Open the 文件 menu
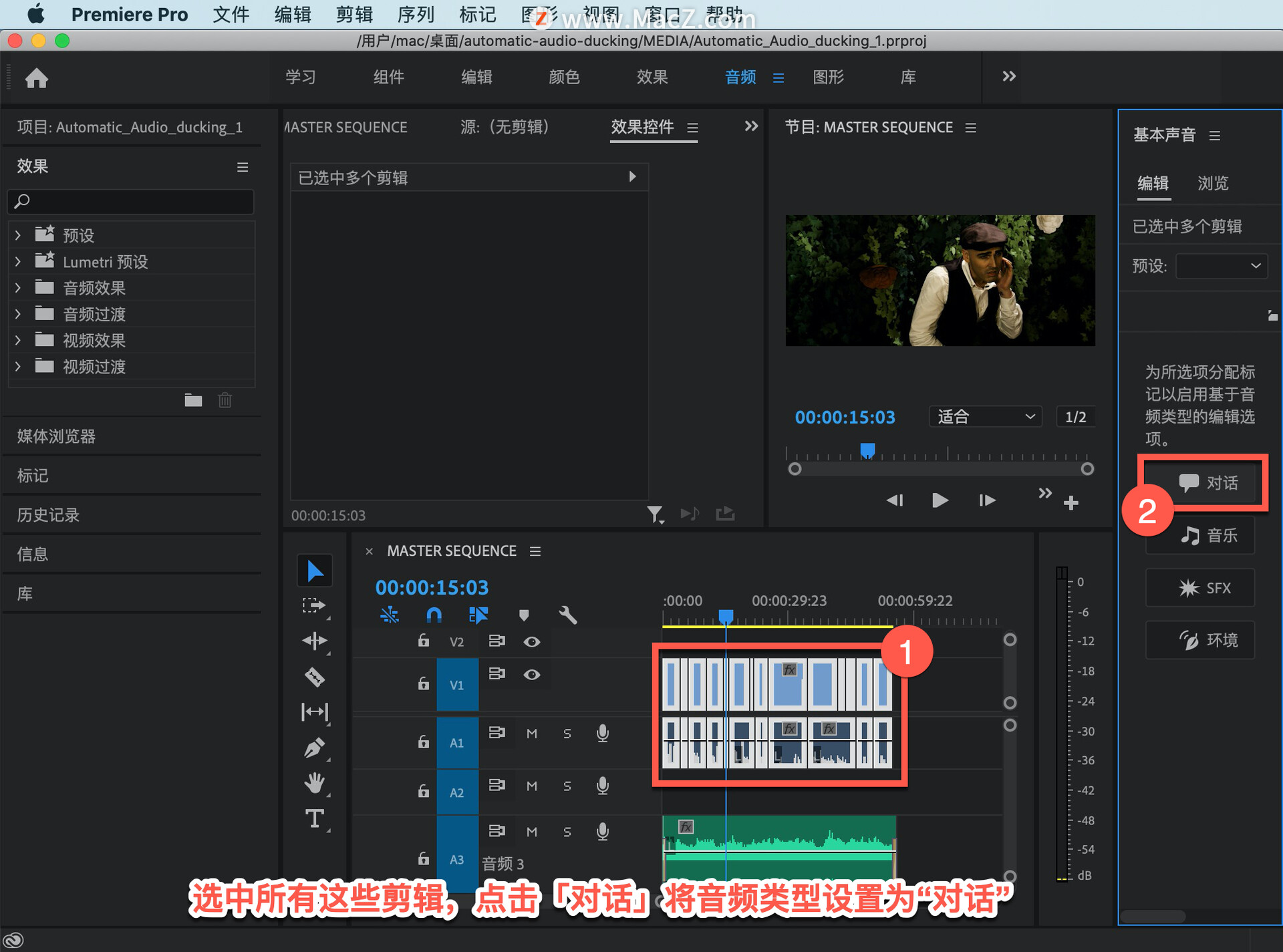 (x=231, y=14)
